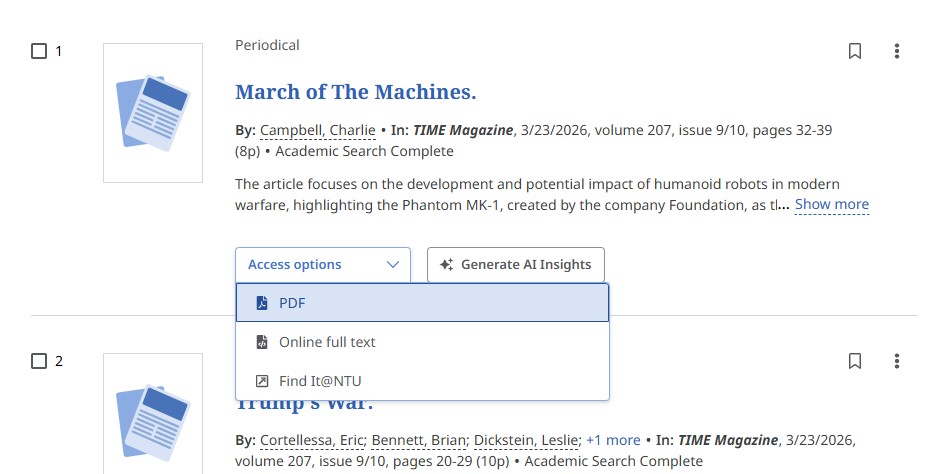Choose Online full text option
Screen dimensions: 931x474
[327, 342]
